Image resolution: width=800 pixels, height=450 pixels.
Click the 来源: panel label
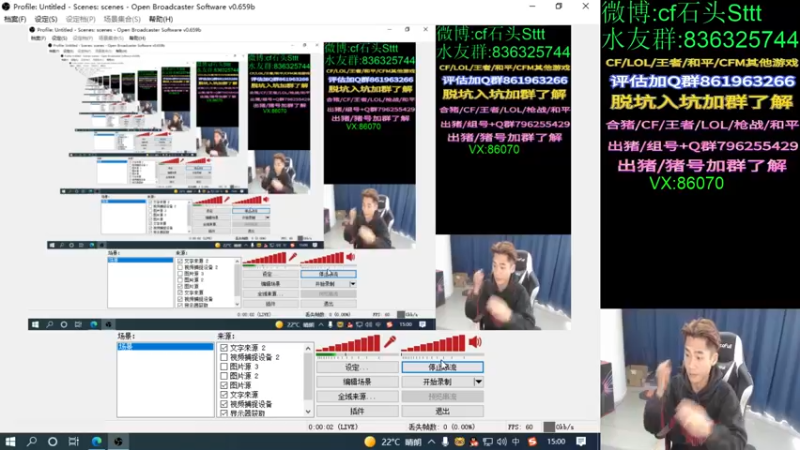(226, 336)
